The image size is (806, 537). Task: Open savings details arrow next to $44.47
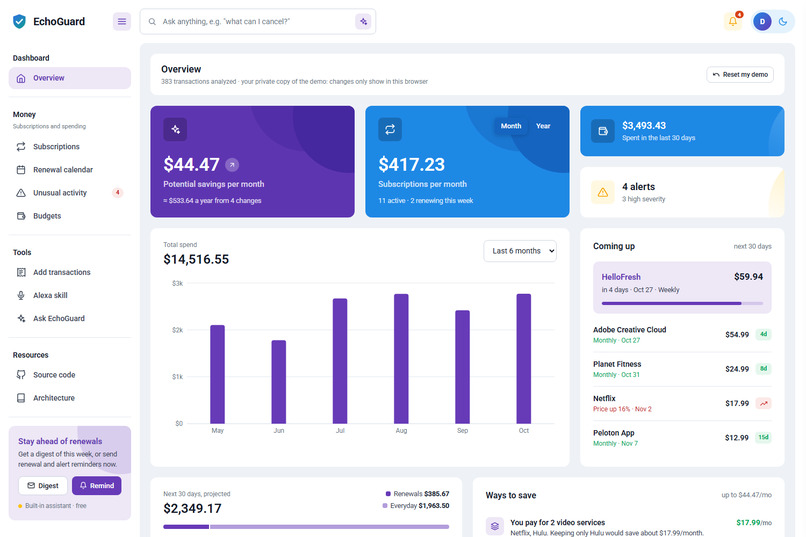(232, 165)
